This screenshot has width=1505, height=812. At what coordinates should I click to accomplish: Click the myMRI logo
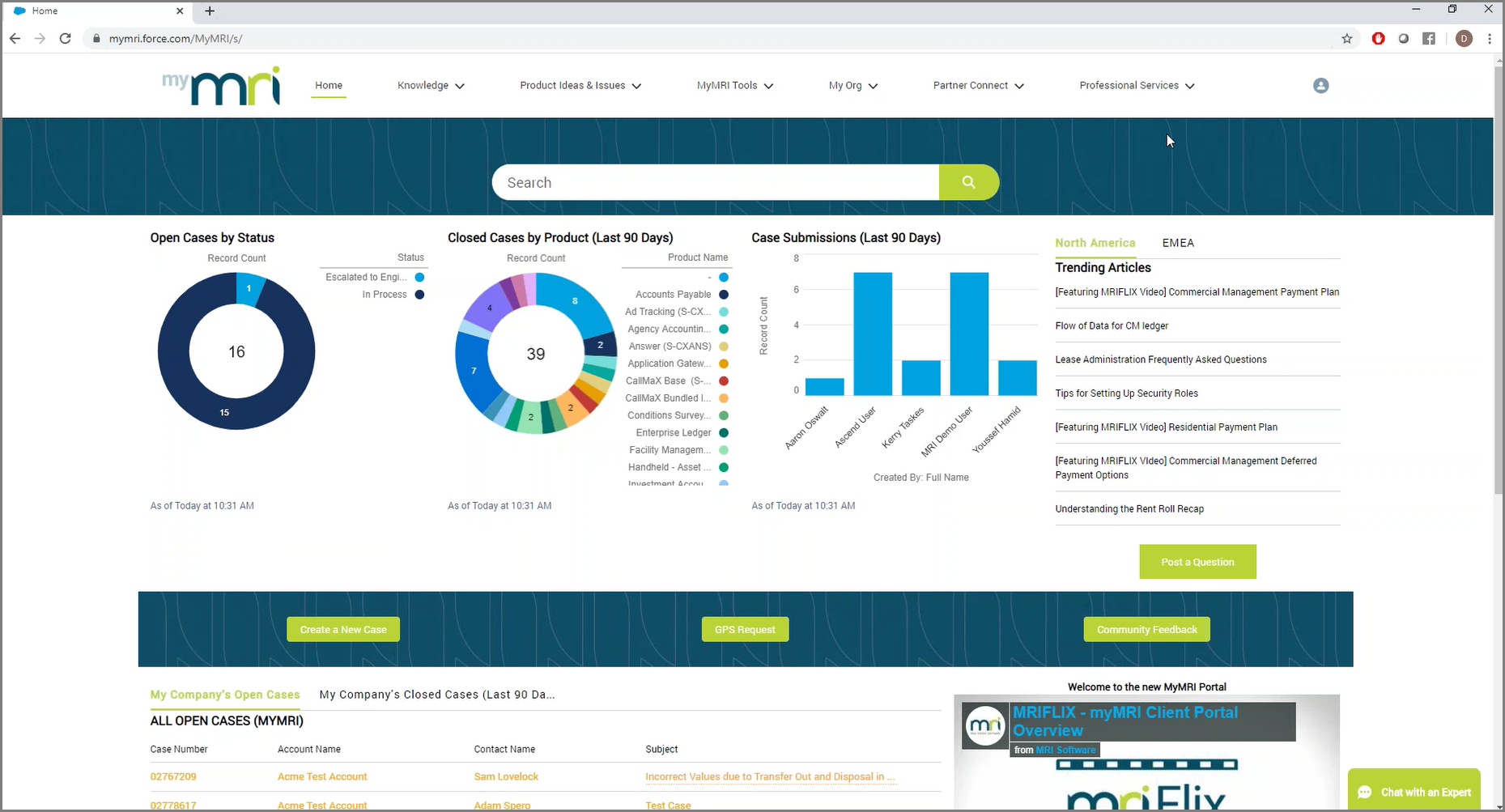click(221, 85)
